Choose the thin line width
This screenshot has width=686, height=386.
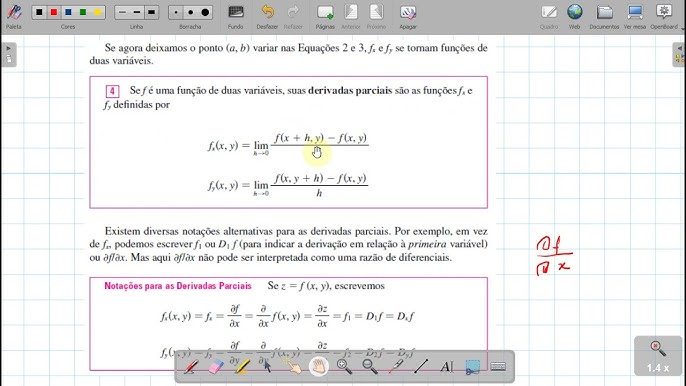(x=122, y=12)
